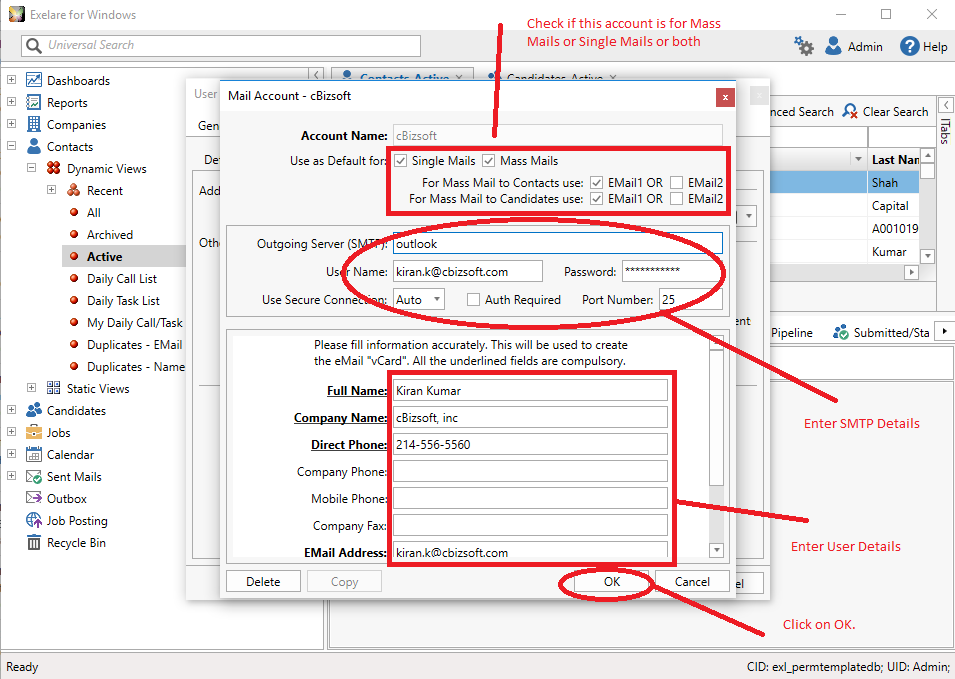The image size is (955, 679).
Task: Click the Reports icon in sidebar
Action: tap(33, 102)
